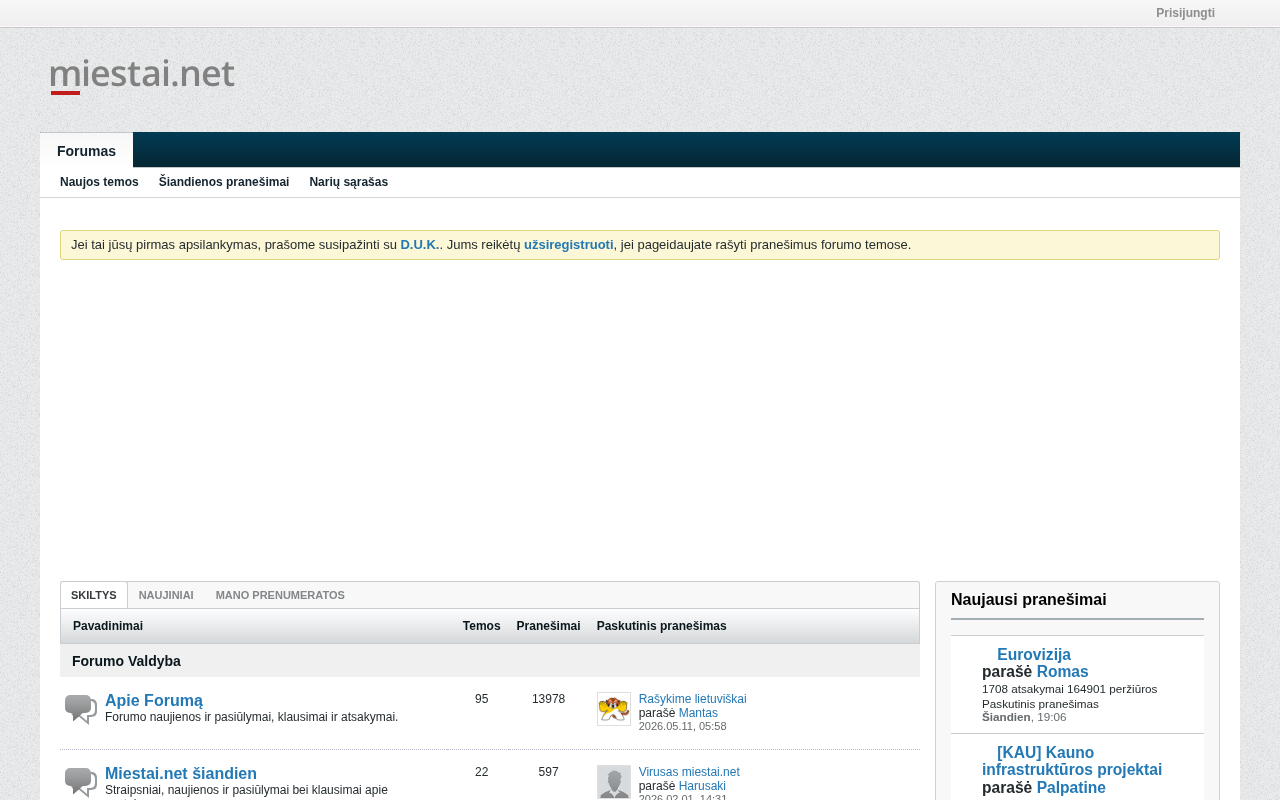Open Romas user profile link
Viewport: 1280px width, 800px height.
tap(1062, 672)
